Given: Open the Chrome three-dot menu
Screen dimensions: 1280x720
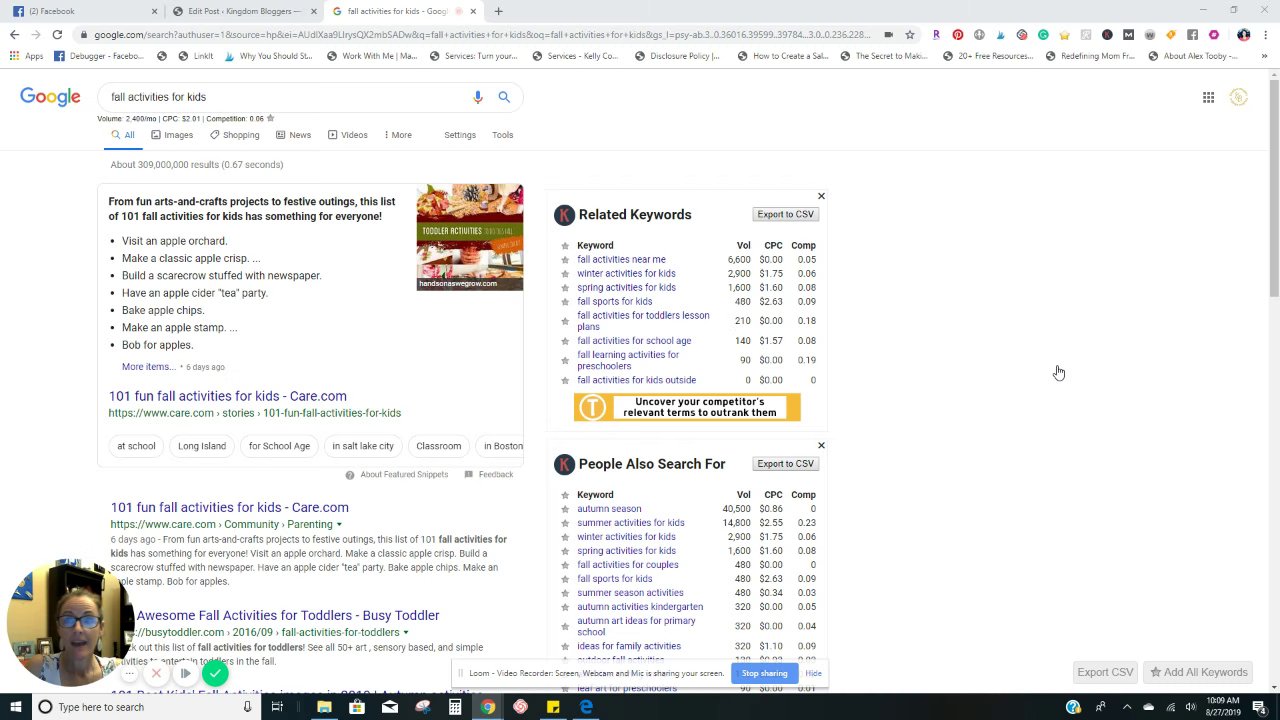Looking at the screenshot, I should click(x=1265, y=34).
